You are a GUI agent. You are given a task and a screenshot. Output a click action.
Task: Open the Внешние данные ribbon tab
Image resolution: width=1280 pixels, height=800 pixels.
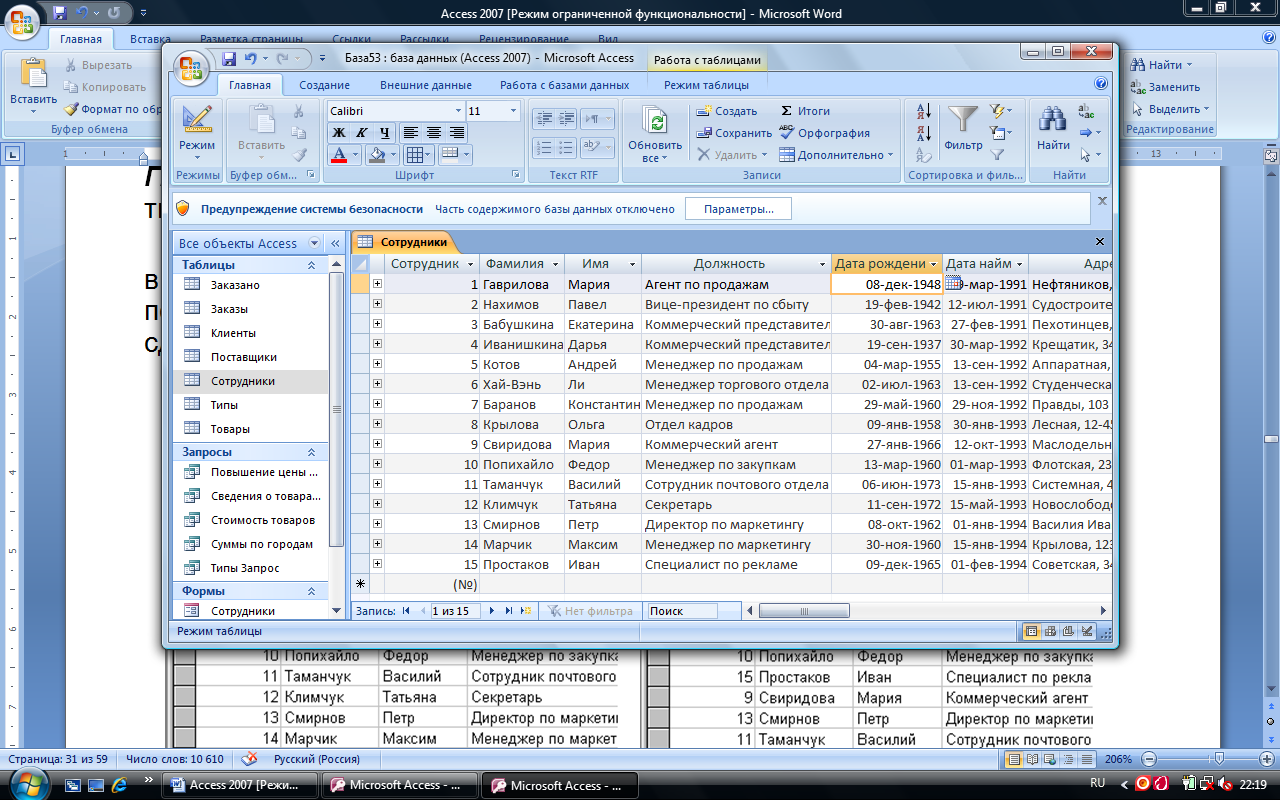(x=426, y=85)
